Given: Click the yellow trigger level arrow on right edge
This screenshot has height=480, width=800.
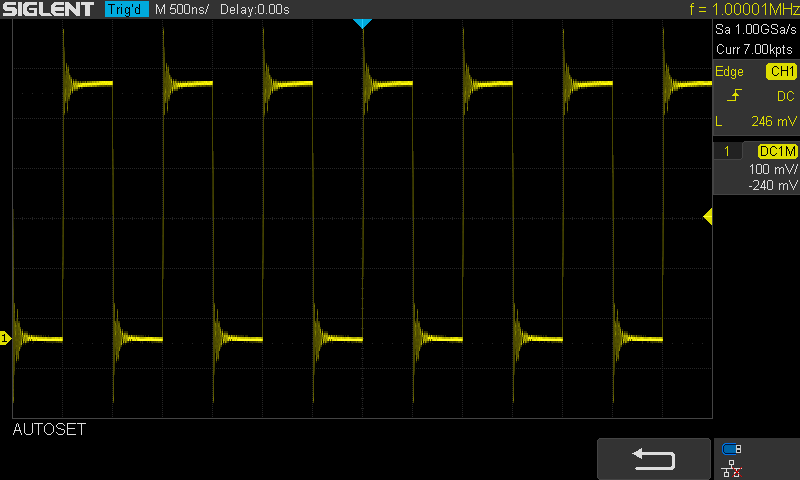Looking at the screenshot, I should (x=707, y=217).
